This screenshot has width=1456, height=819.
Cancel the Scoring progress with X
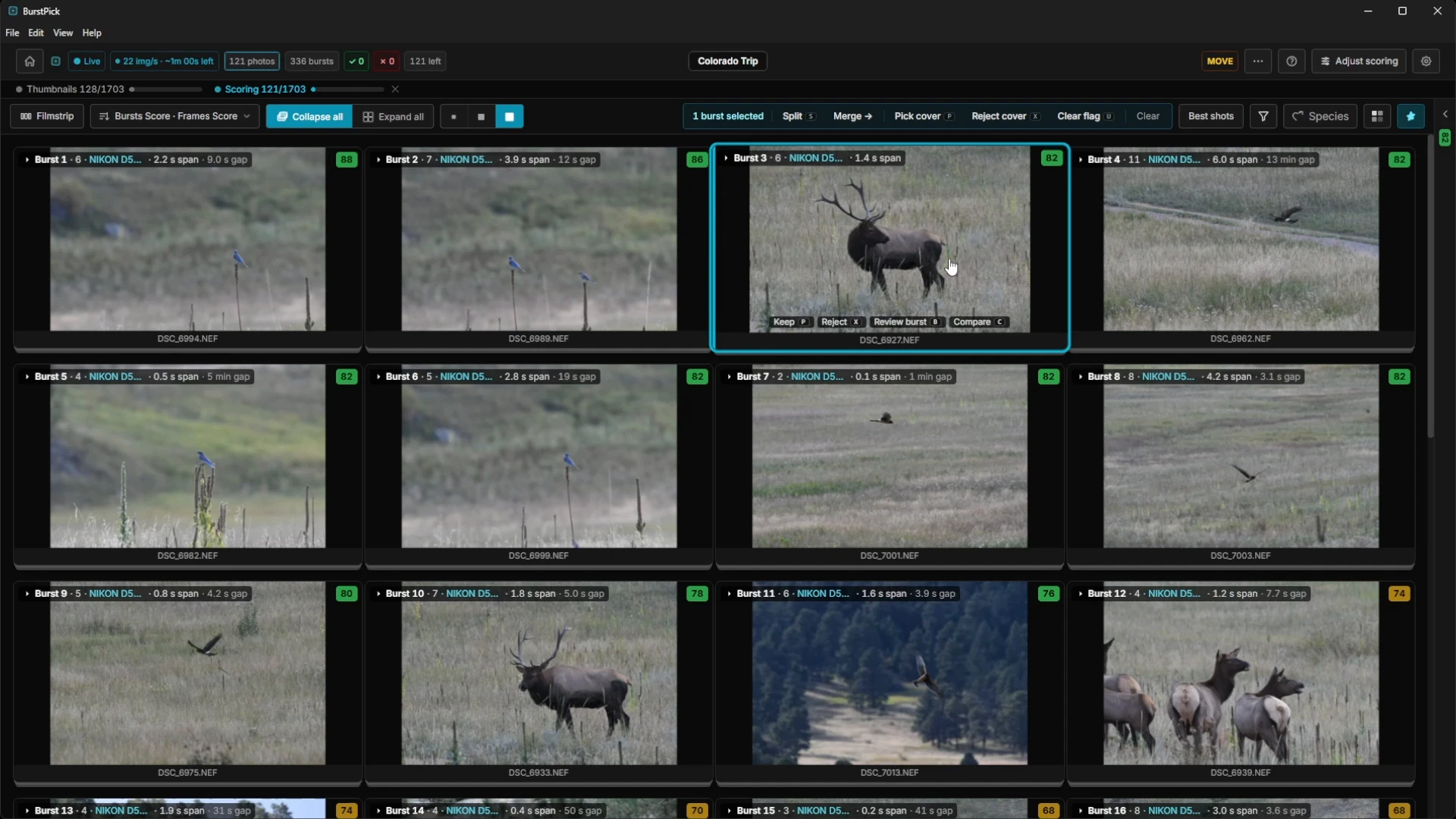395,89
